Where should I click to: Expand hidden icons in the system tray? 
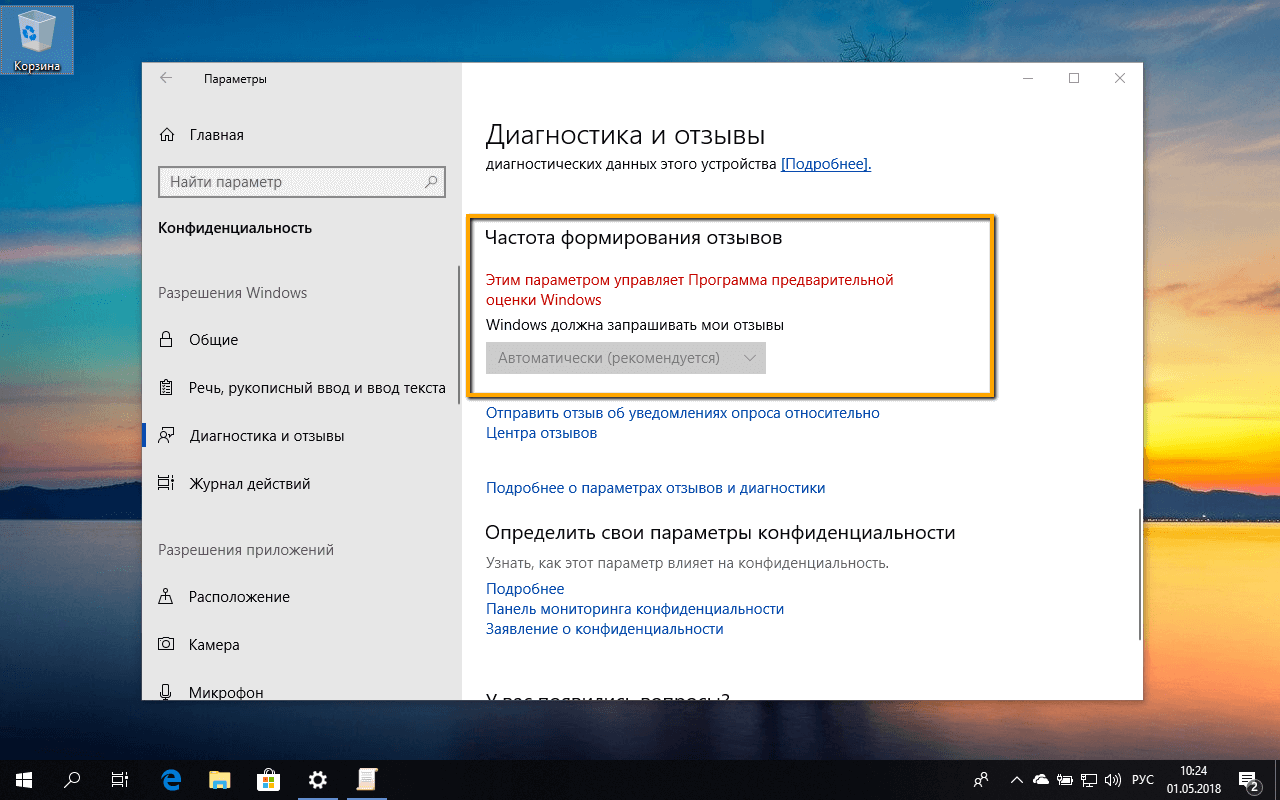pyautogui.click(x=1016, y=780)
